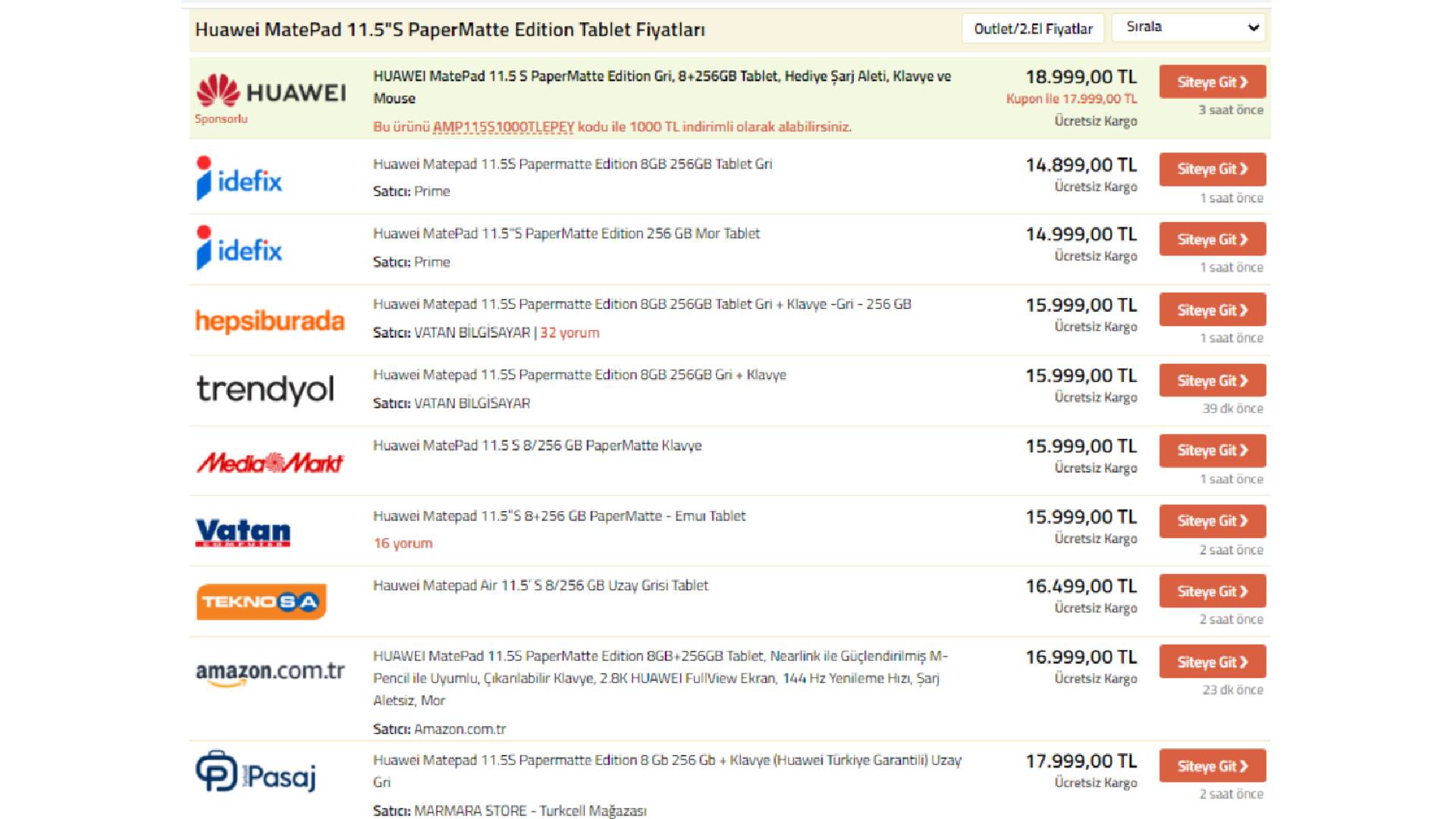
Task: Click the 39 dk önce timestamp
Action: tap(1232, 408)
